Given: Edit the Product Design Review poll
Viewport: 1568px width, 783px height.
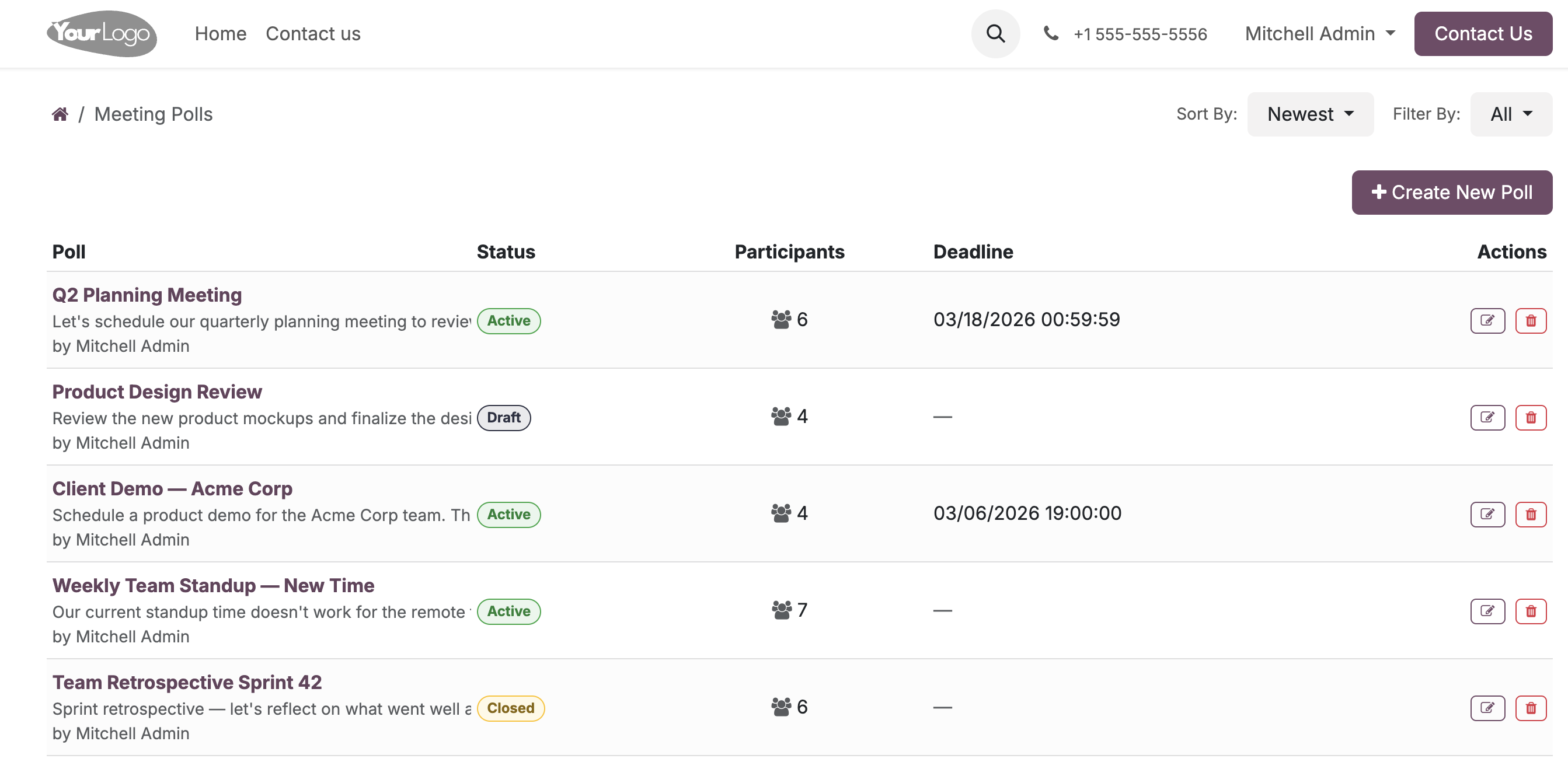Looking at the screenshot, I should [x=1487, y=417].
